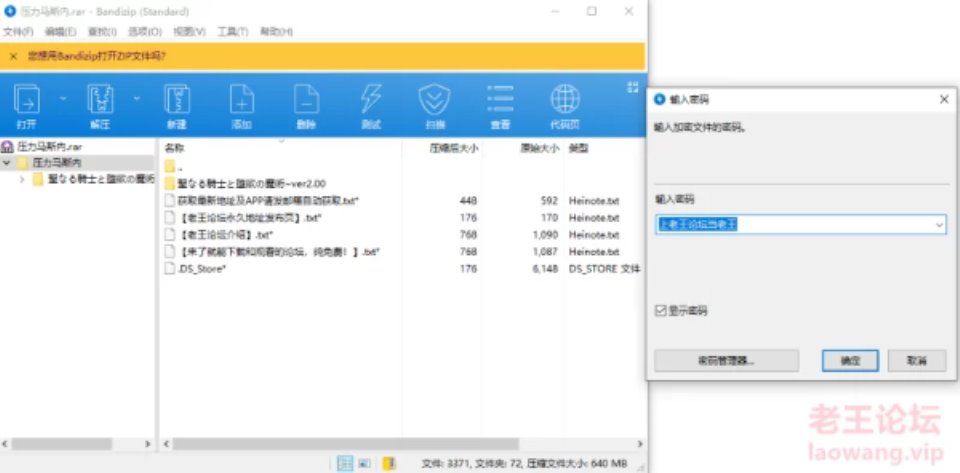The image size is (960, 473).
Task: Click the 6,148 original size cell
Action: pos(545,269)
